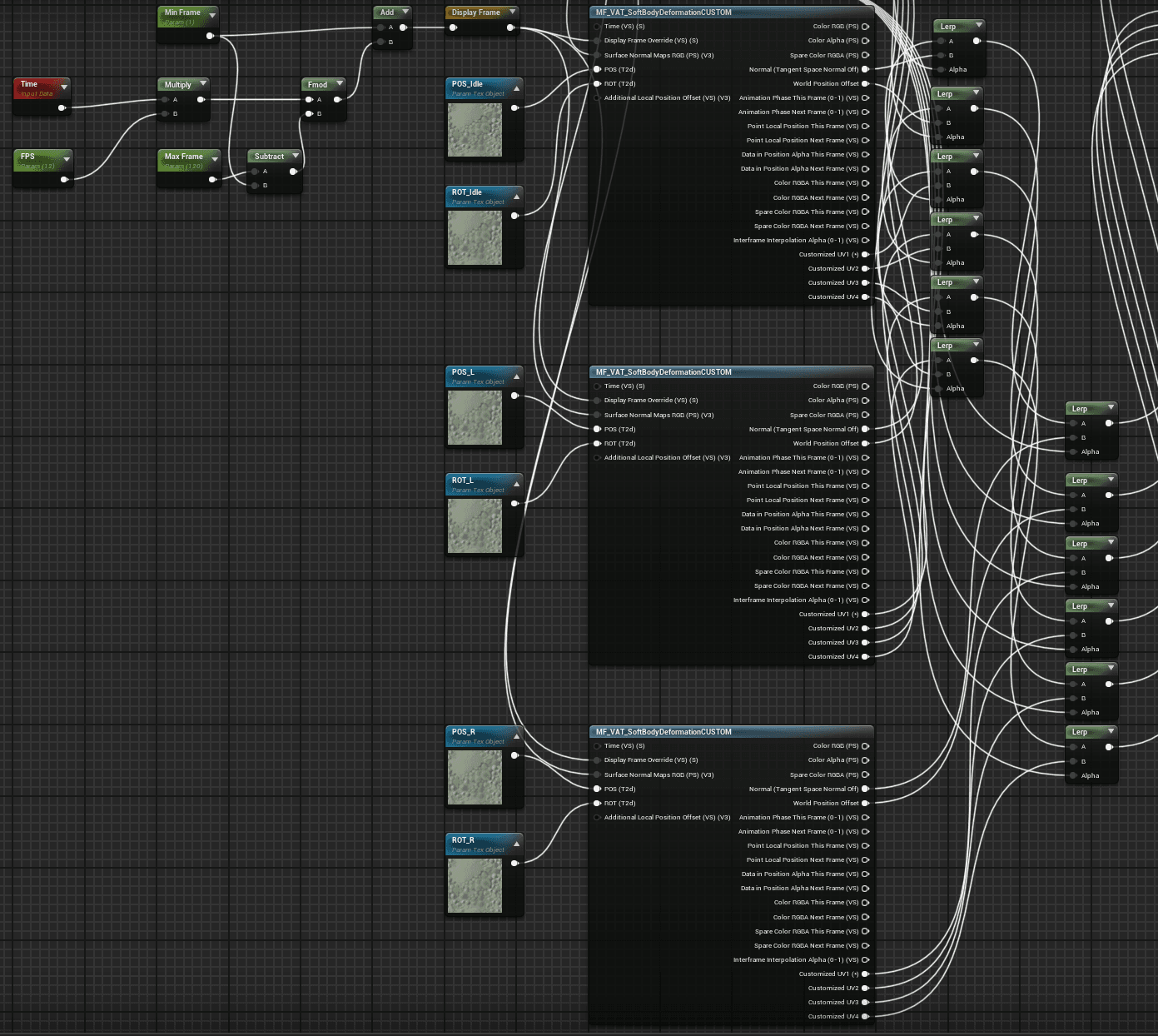Click the Time node output pin
Screen dimensions: 1158x1036
click(62, 107)
